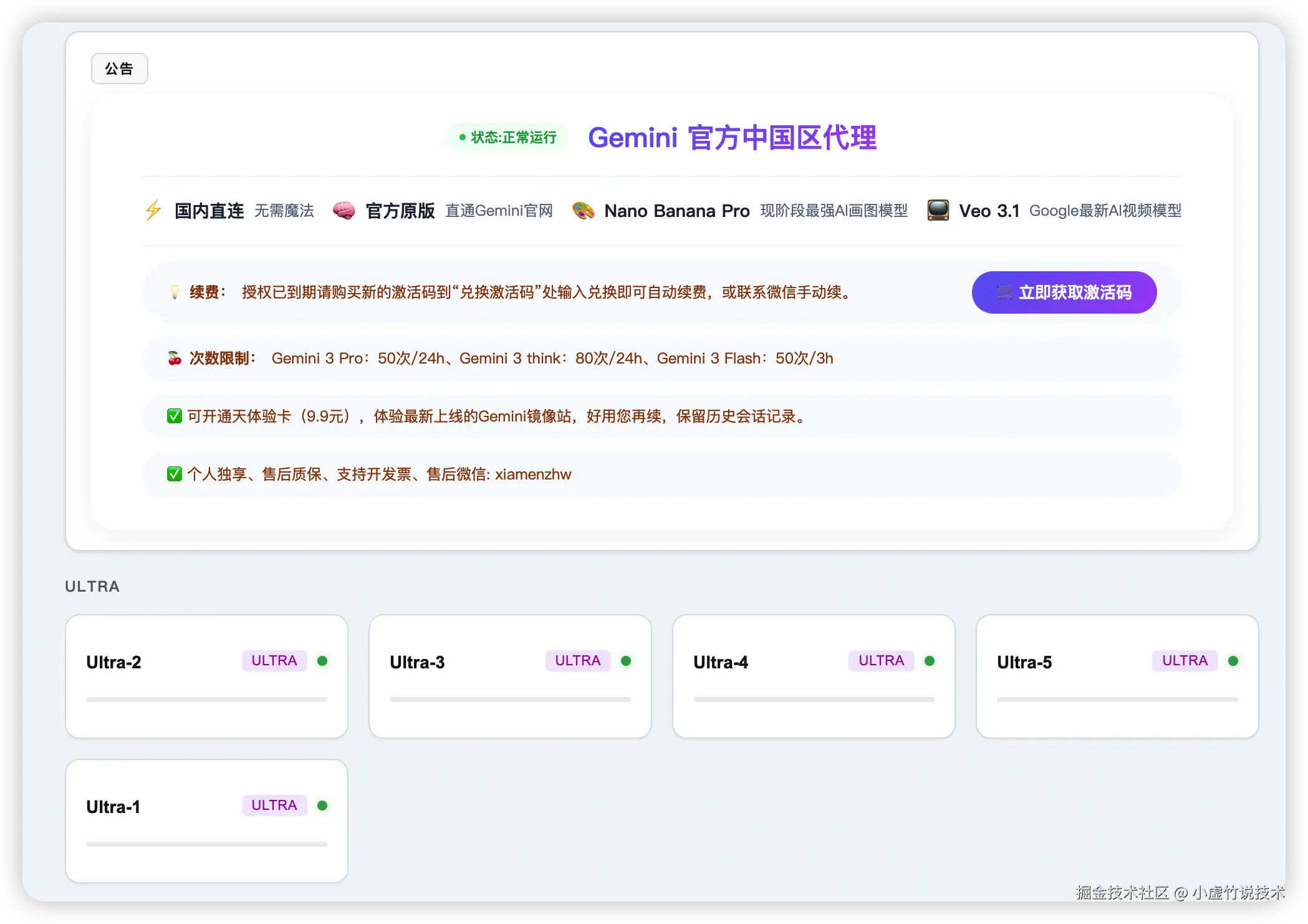Expand the Ultra-2 card details
1308x924 pixels.
click(206, 676)
